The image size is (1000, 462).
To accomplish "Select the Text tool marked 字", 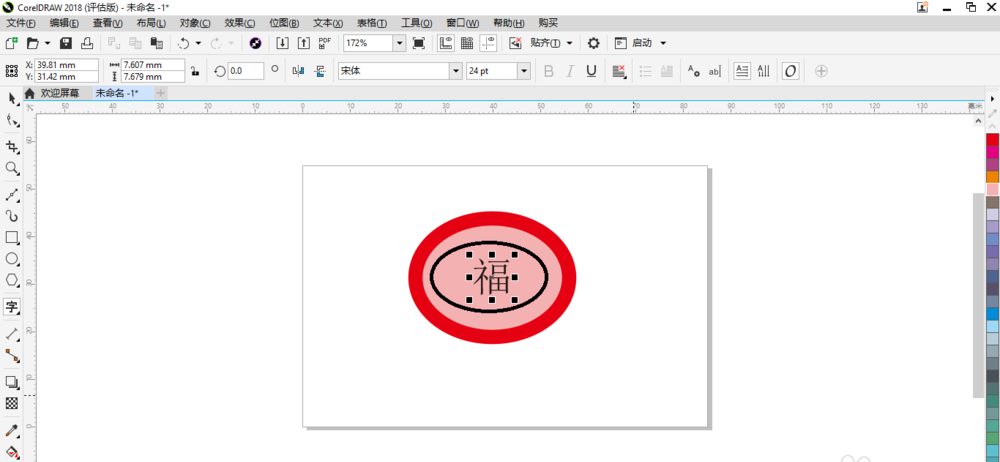I will click(x=12, y=307).
